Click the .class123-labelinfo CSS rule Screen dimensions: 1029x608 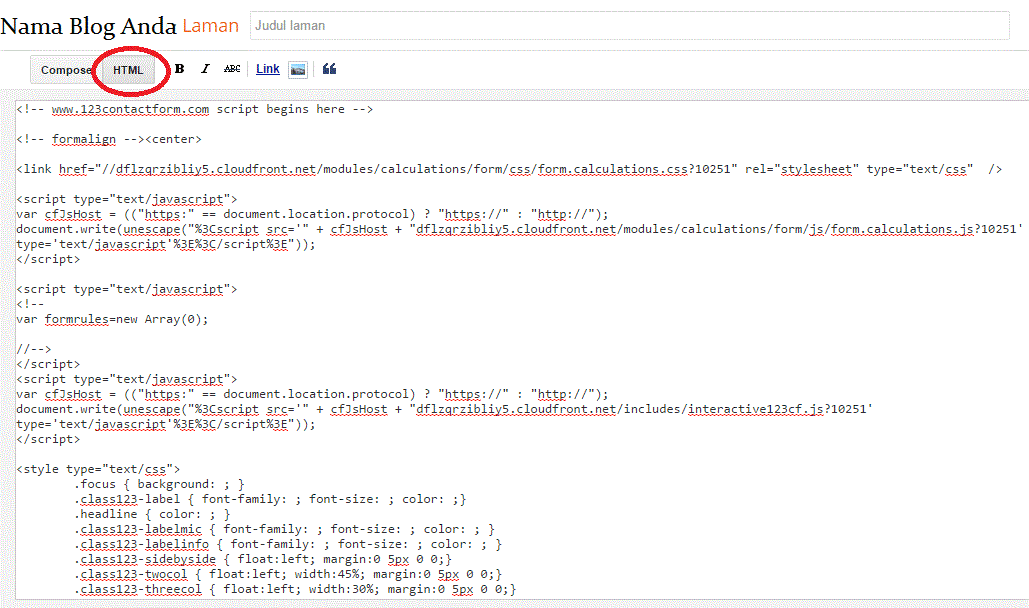click(x=288, y=544)
